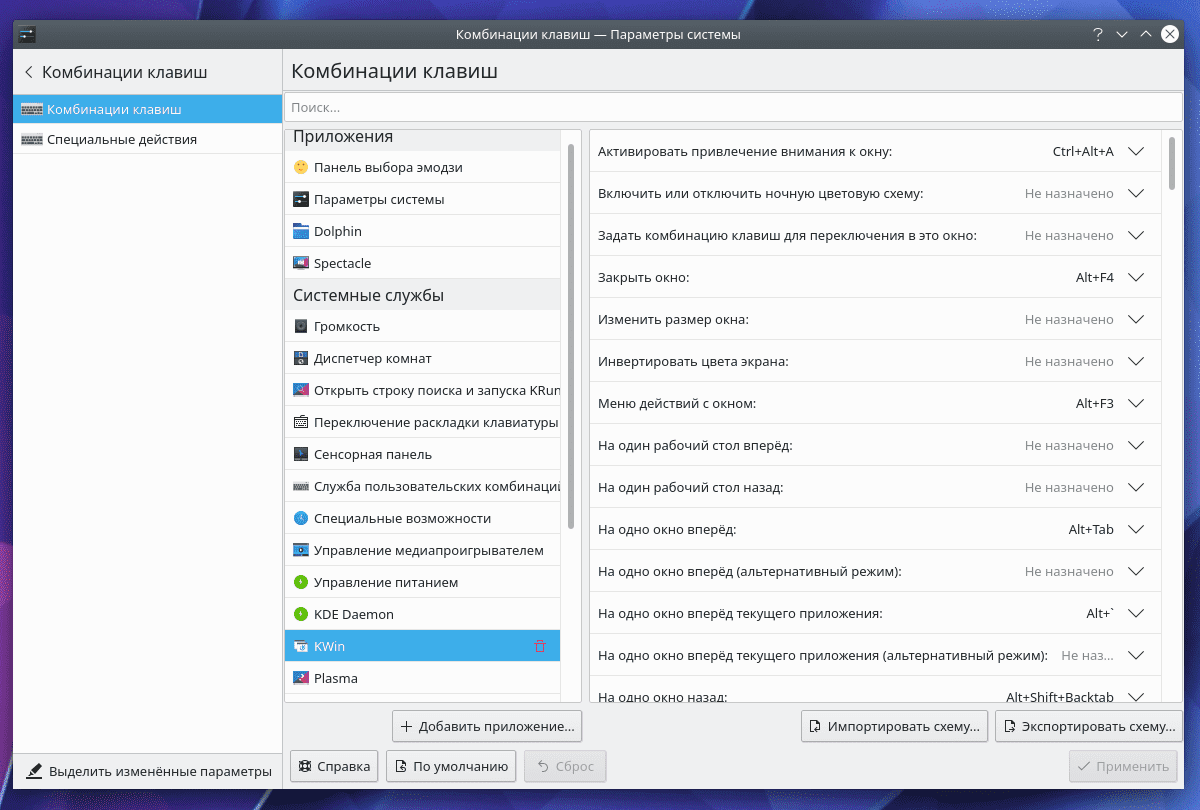The image size is (1200, 810).
Task: Click the Специальные возможности accessibility icon
Action: coord(301,518)
